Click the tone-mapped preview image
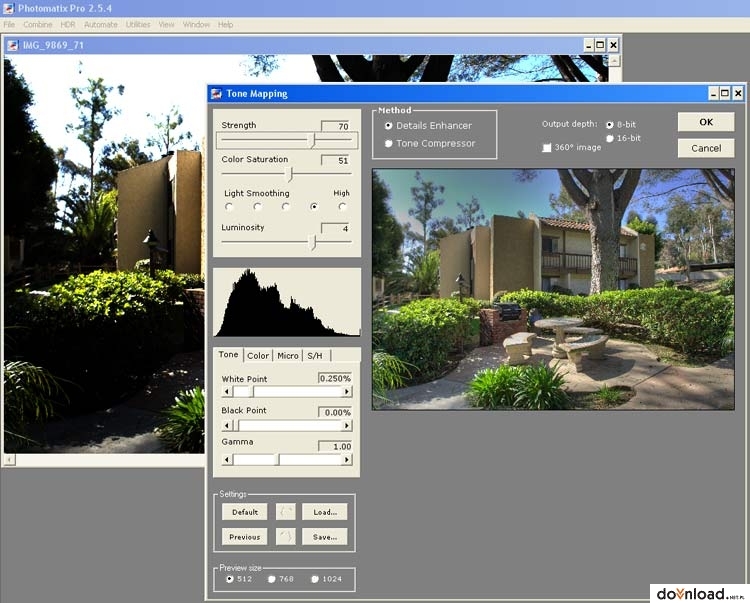750x603 pixels. click(553, 289)
